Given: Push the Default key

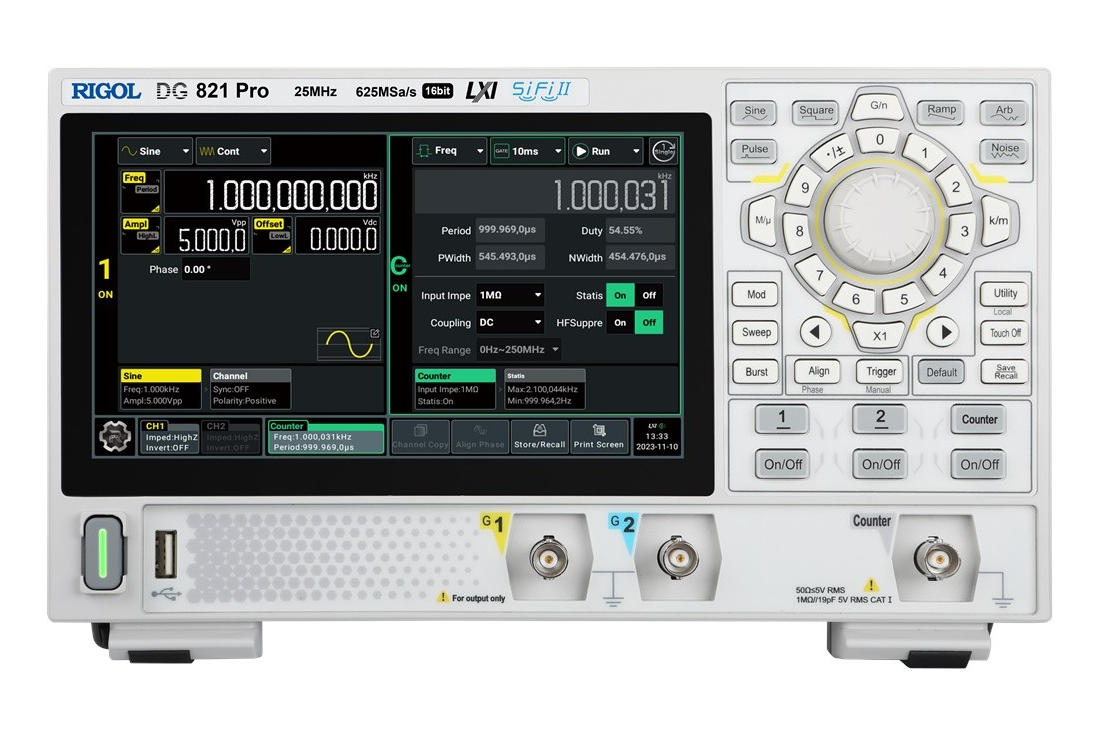Looking at the screenshot, I should coord(942,372).
